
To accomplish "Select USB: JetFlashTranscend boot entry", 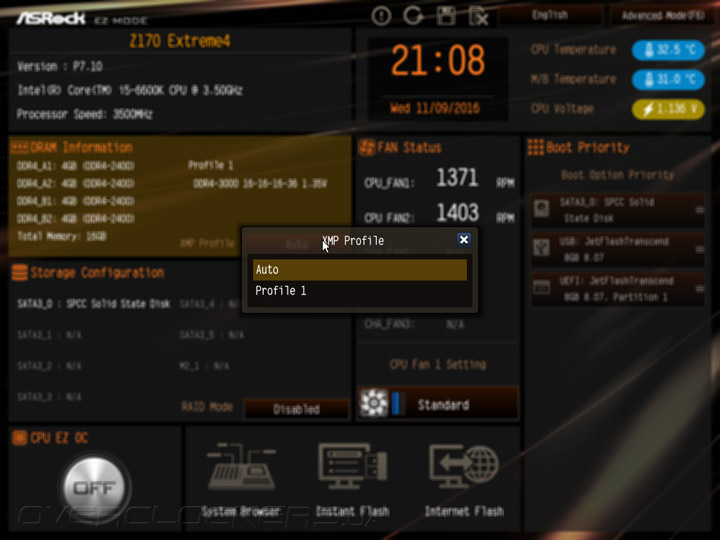I will pos(618,249).
